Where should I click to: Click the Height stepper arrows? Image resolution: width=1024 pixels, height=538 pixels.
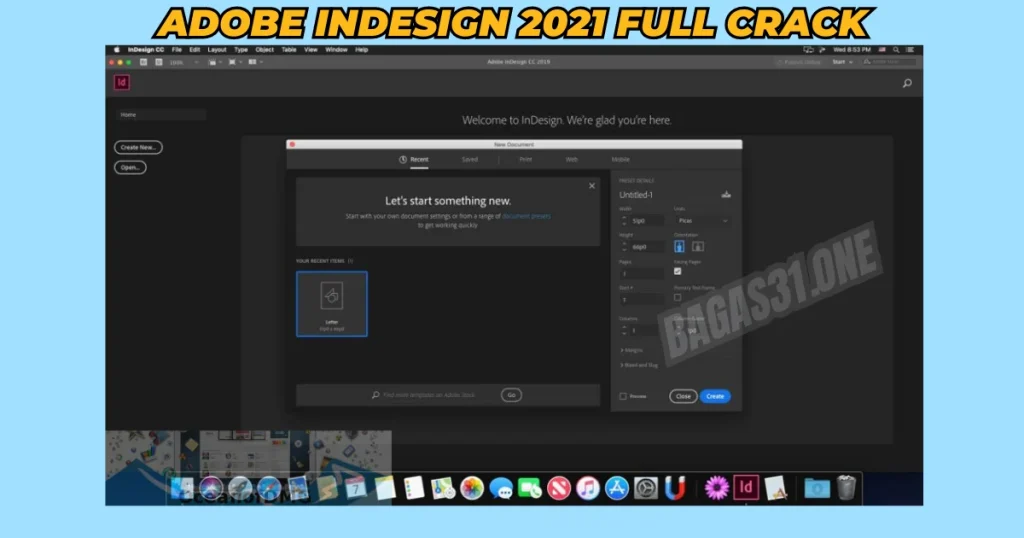(x=624, y=247)
